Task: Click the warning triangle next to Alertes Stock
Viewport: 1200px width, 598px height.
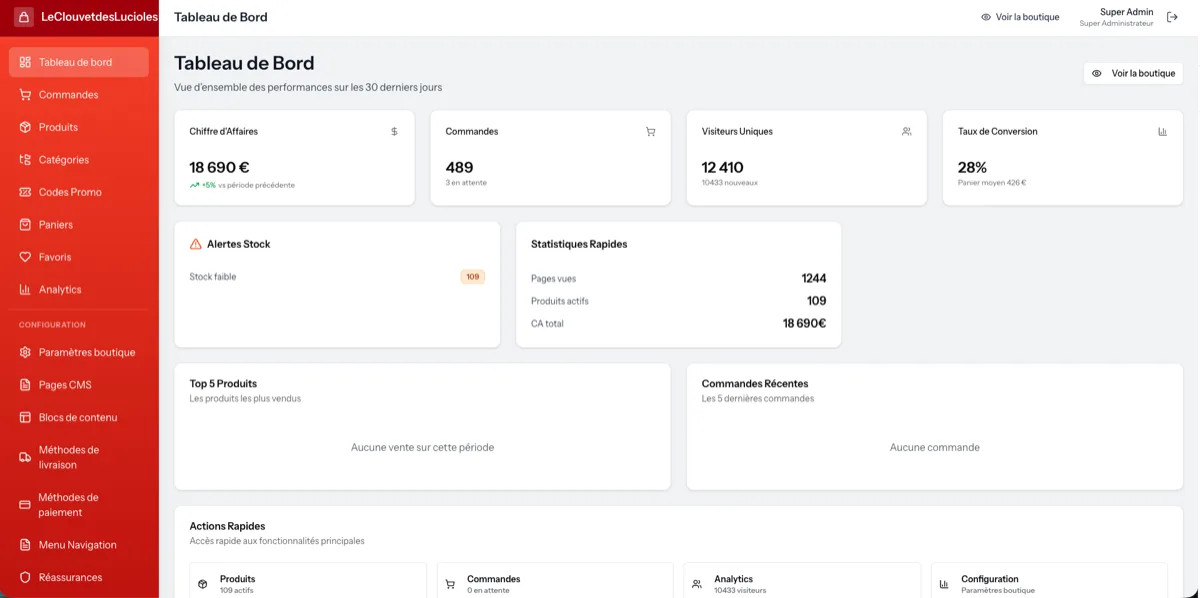Action: point(197,243)
